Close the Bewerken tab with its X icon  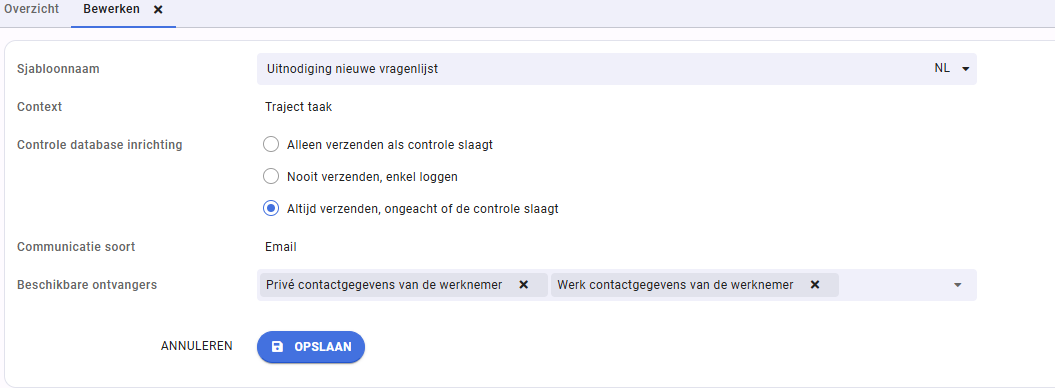[158, 10]
